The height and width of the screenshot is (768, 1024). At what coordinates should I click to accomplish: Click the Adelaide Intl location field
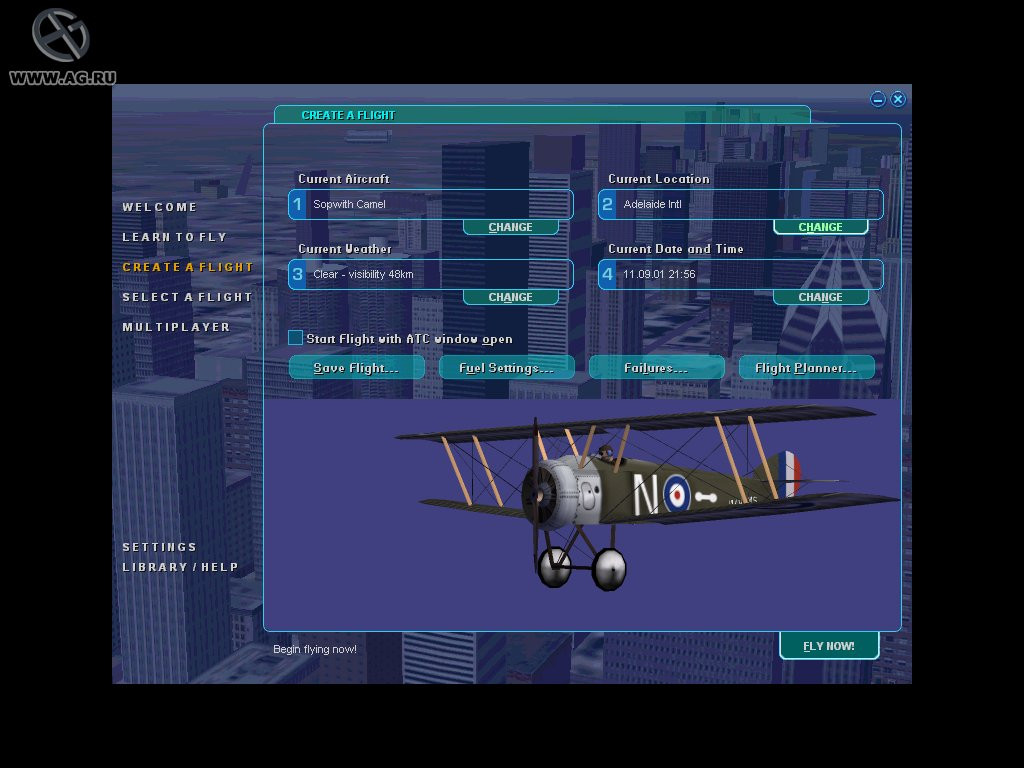(741, 204)
